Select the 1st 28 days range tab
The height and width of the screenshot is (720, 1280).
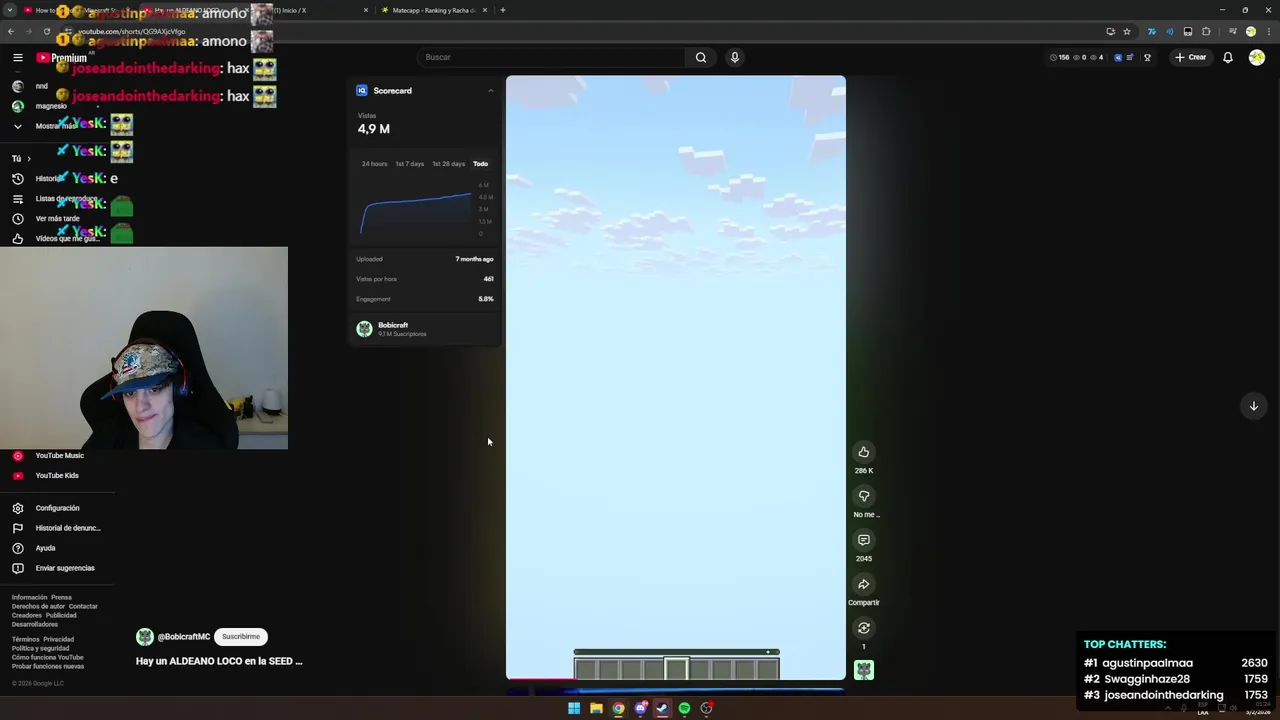click(448, 164)
